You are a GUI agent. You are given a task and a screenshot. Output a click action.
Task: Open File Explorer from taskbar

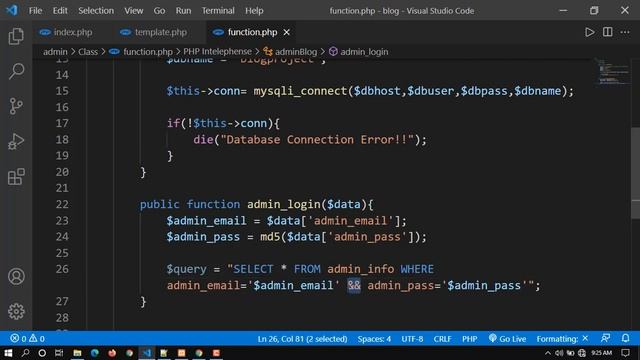77,353
